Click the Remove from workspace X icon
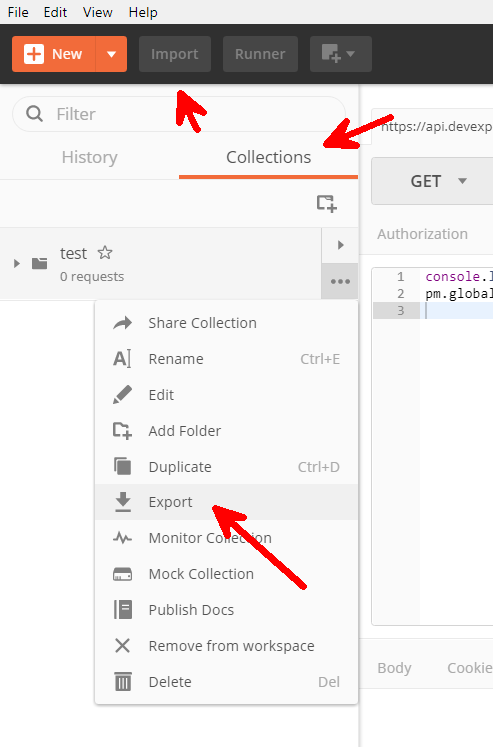The image size is (493, 747). pos(122,646)
